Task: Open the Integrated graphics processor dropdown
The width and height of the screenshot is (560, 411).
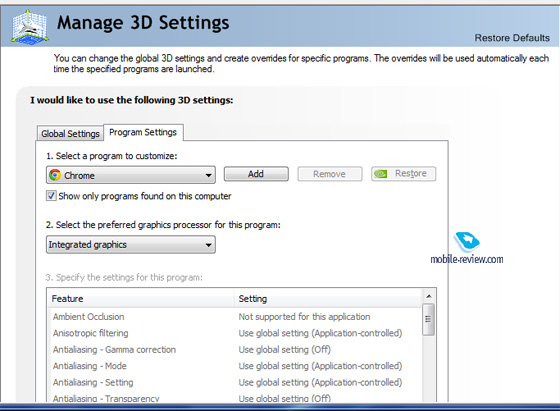Action: coord(131,245)
